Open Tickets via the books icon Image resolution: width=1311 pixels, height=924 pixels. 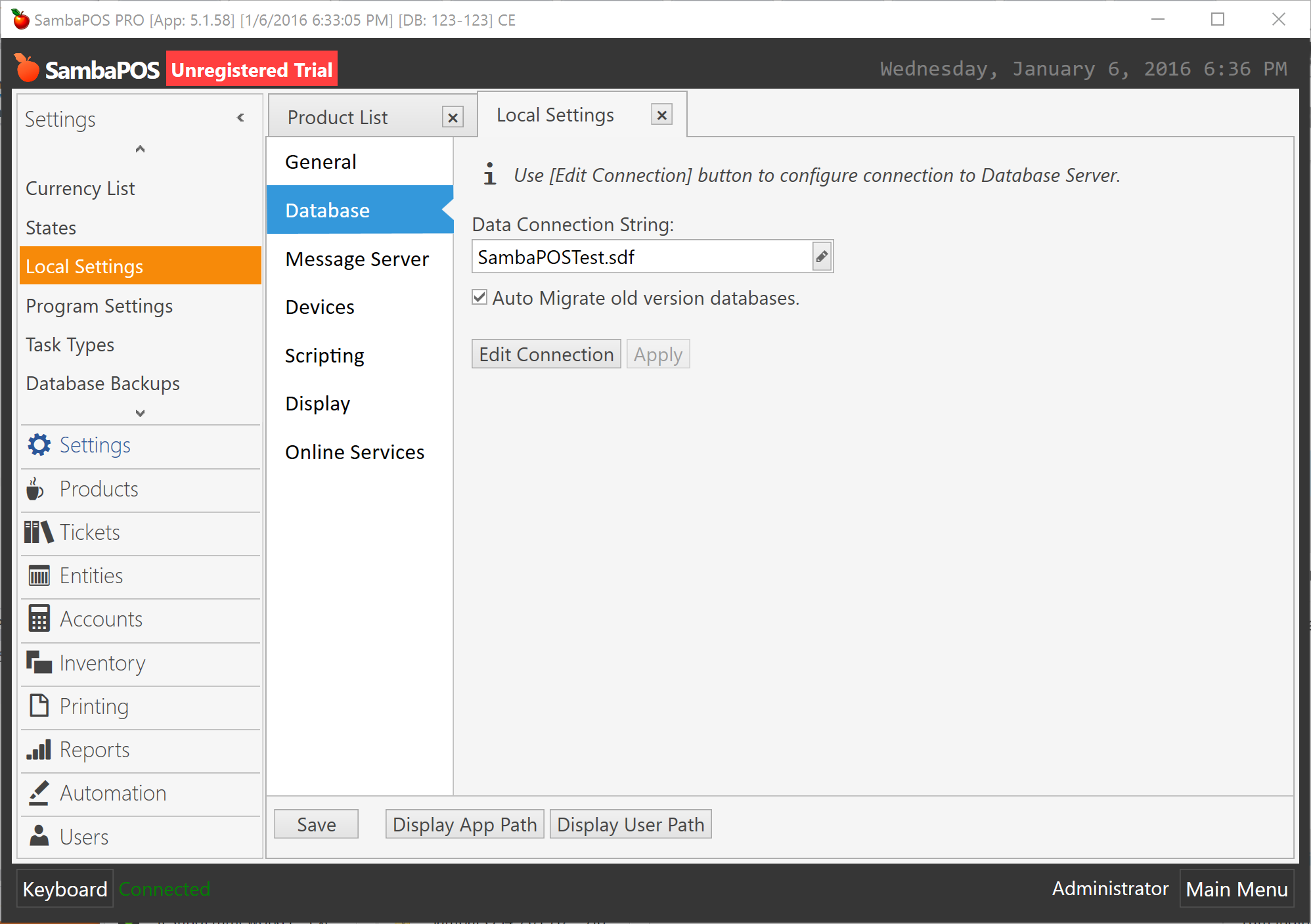point(38,532)
